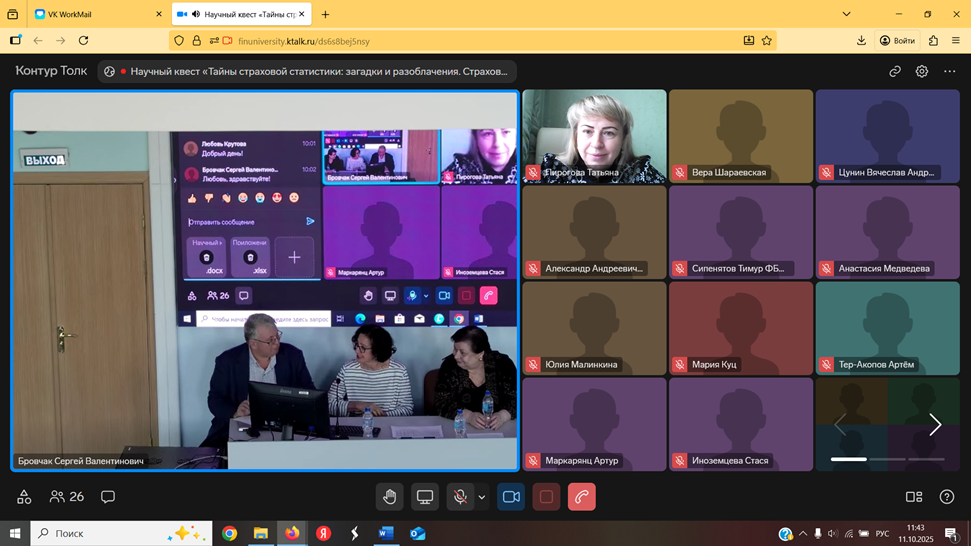Image resolution: width=971 pixels, height=546 pixels.
Task: Toggle the camera on or off
Action: pos(511,497)
